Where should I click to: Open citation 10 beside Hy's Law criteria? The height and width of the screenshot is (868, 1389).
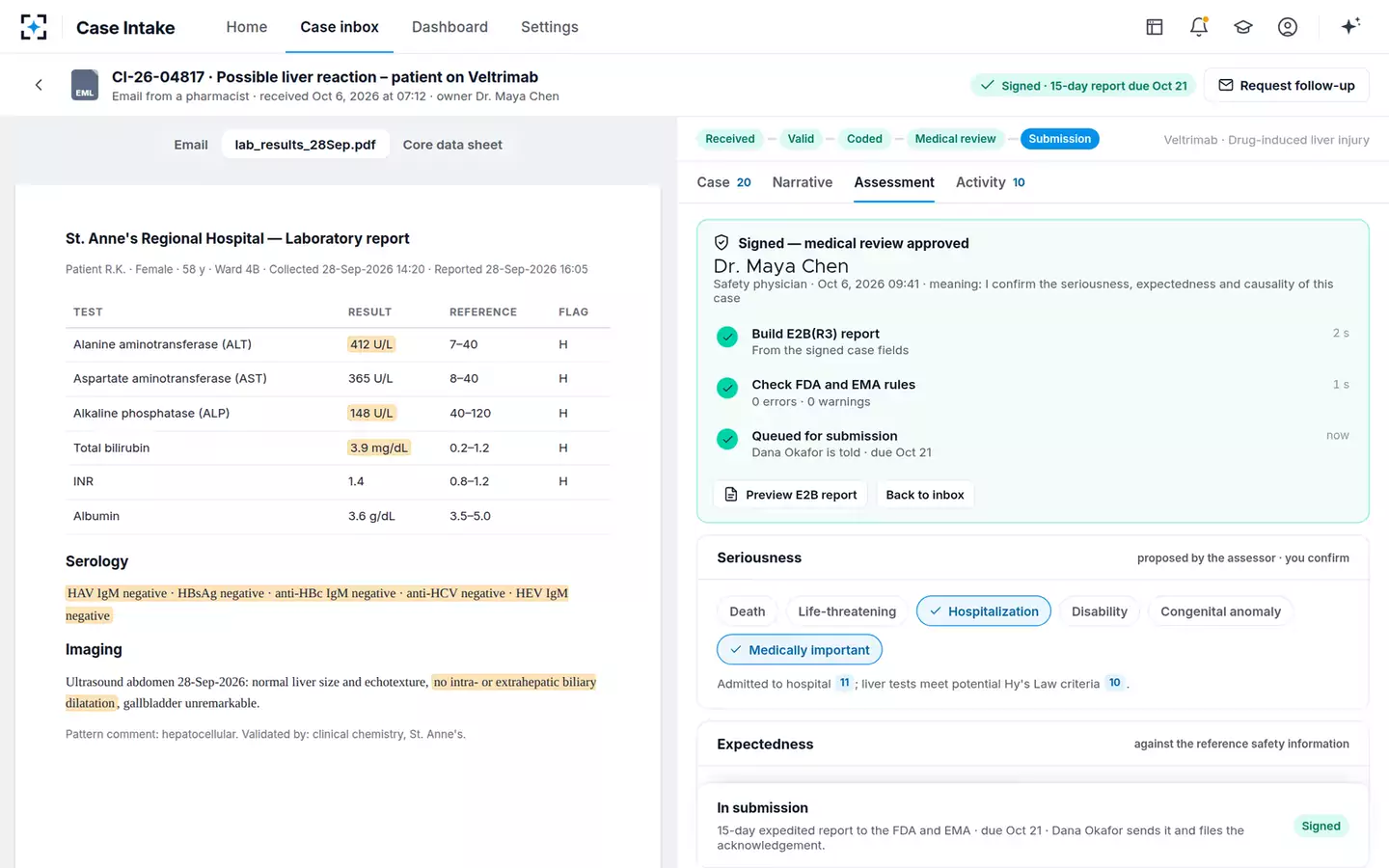pos(1114,683)
